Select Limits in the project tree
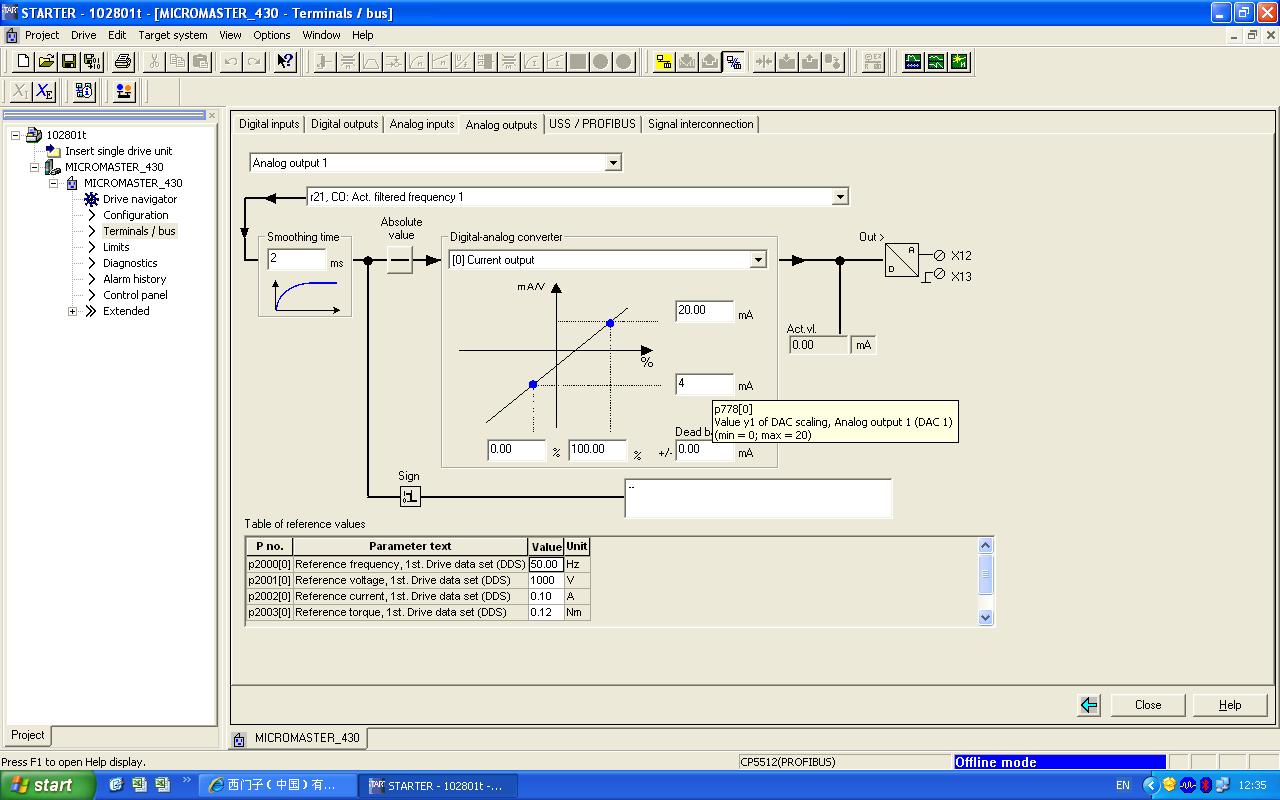The image size is (1280, 800). pos(116,247)
